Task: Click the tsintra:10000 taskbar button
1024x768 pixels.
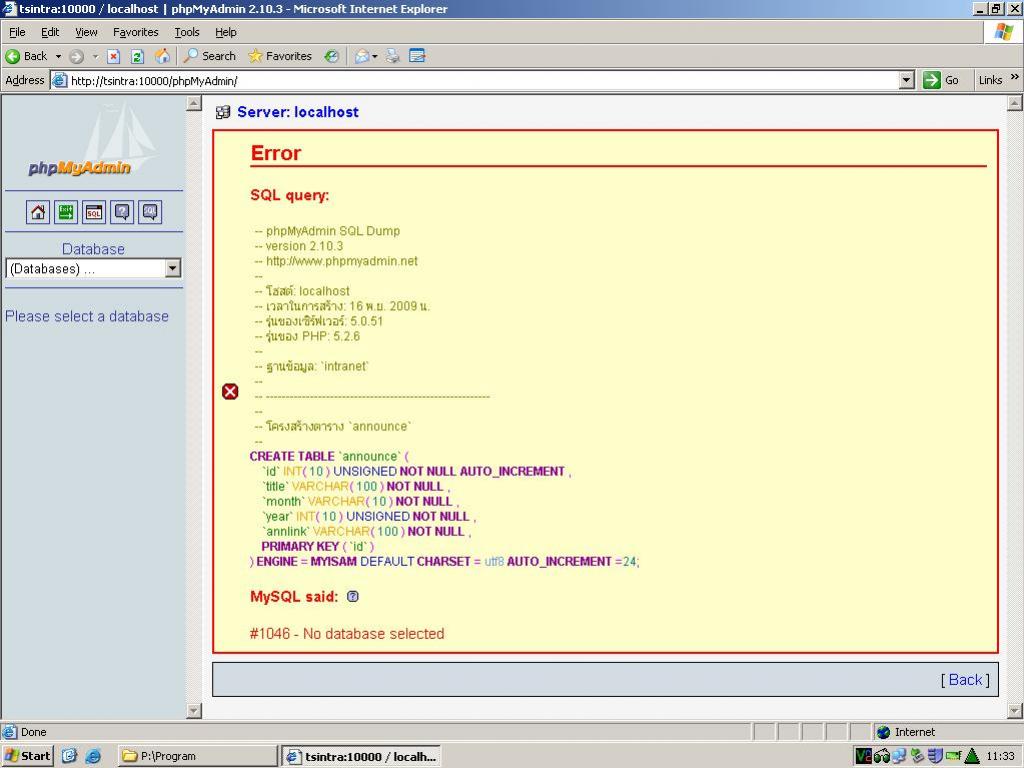Action: pyautogui.click(x=362, y=756)
